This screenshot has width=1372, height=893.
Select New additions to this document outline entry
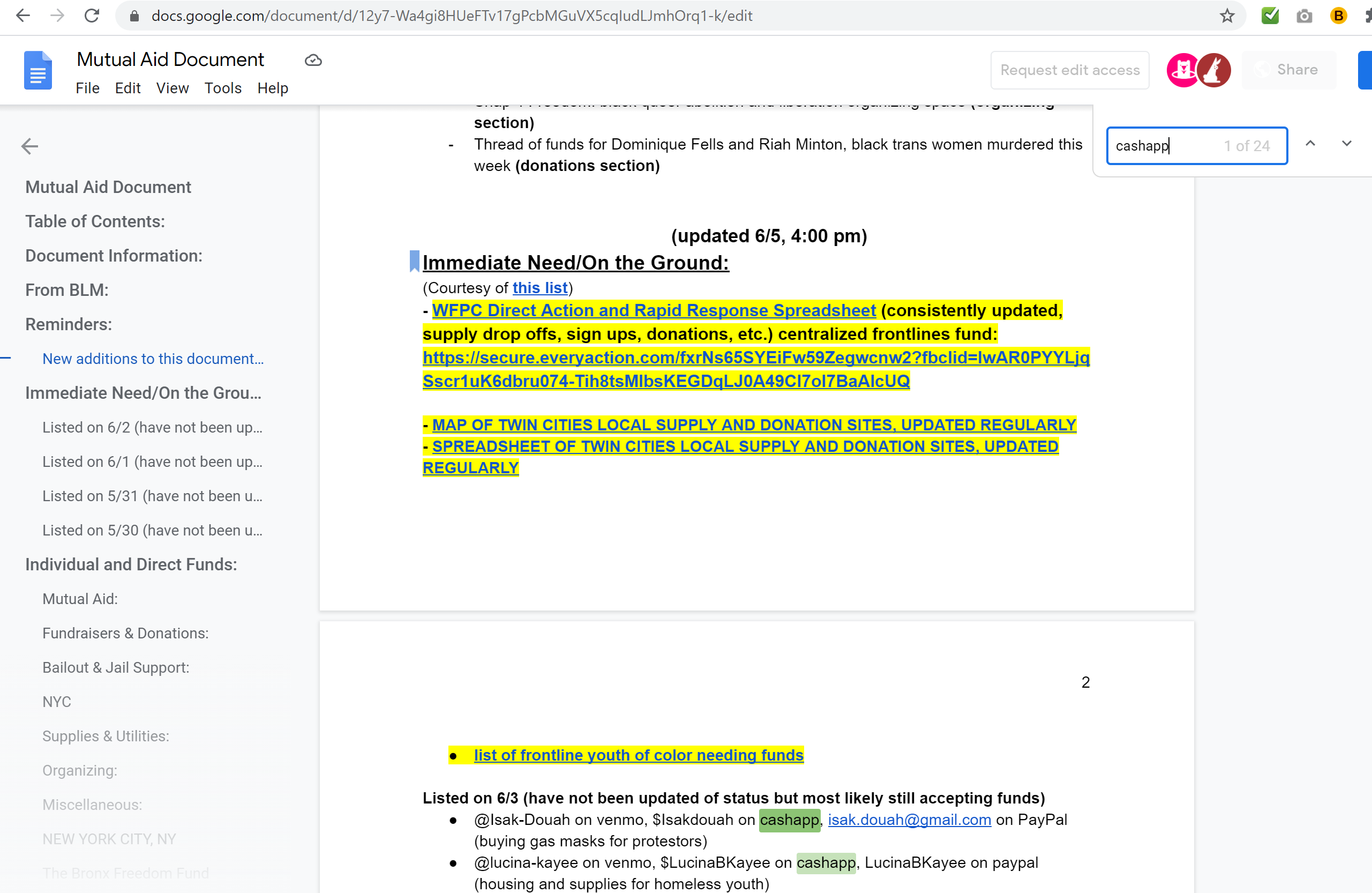pos(153,359)
